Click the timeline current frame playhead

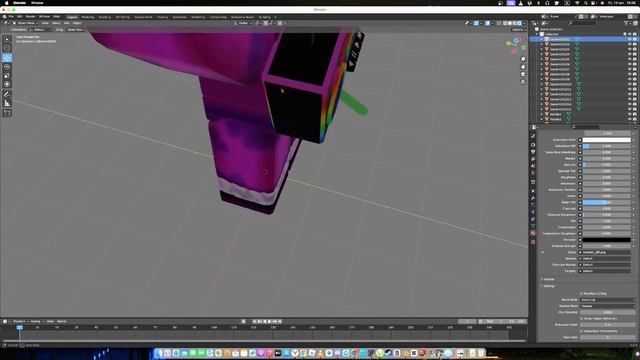tap(20, 327)
